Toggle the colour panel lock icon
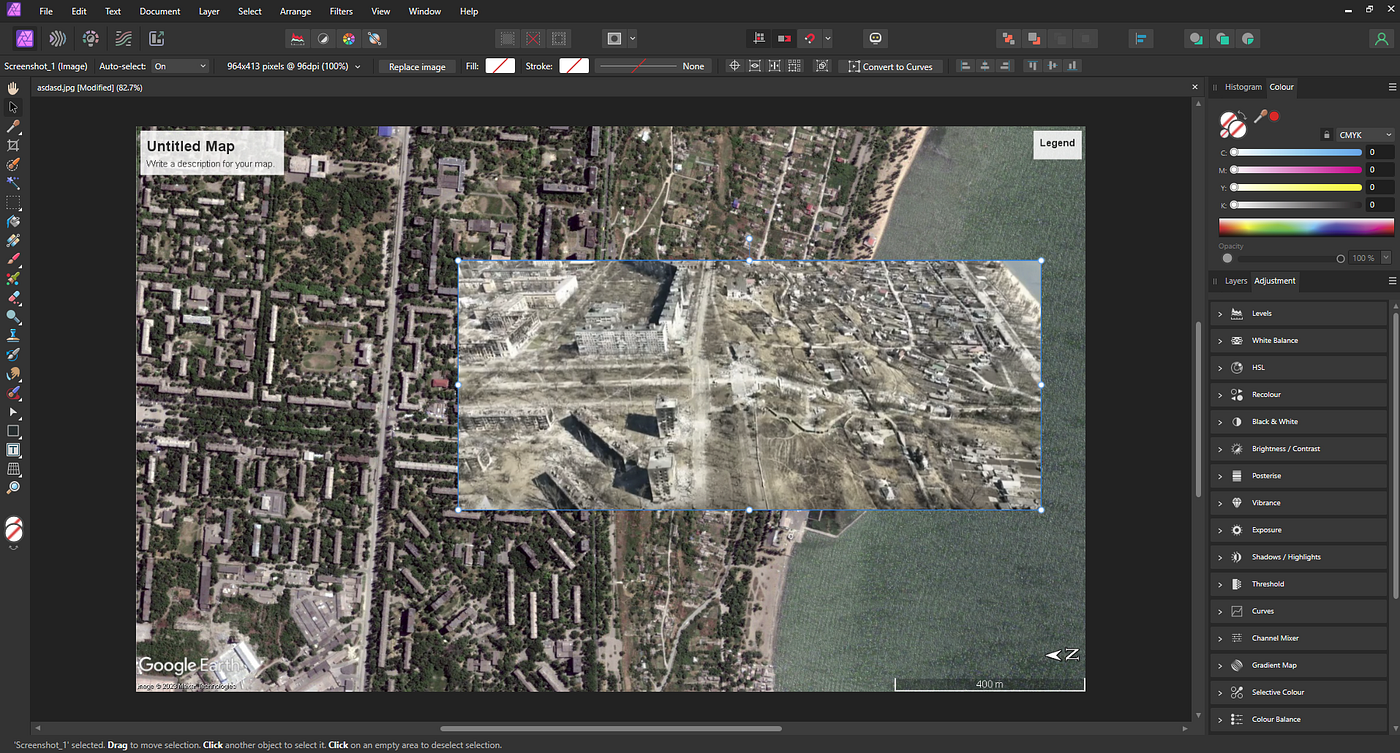This screenshot has width=1400, height=753. pos(1326,135)
